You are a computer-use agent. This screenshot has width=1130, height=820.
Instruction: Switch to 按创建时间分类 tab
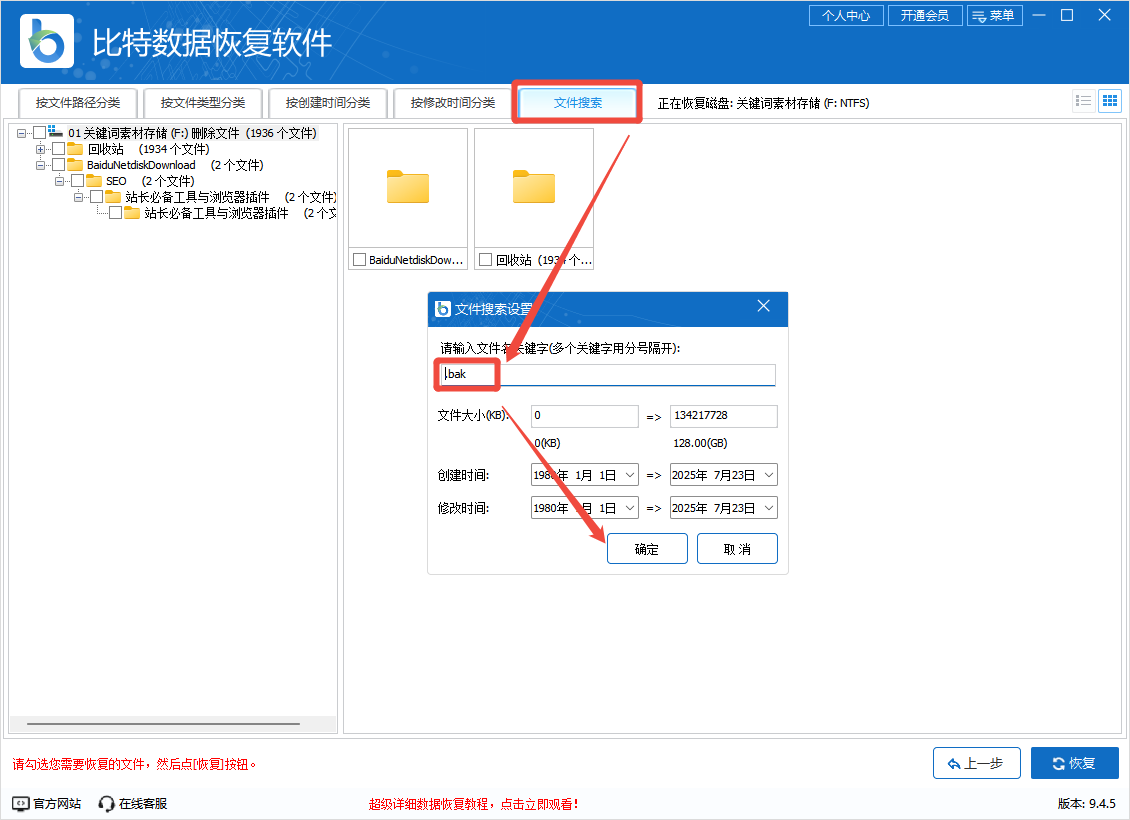[328, 103]
